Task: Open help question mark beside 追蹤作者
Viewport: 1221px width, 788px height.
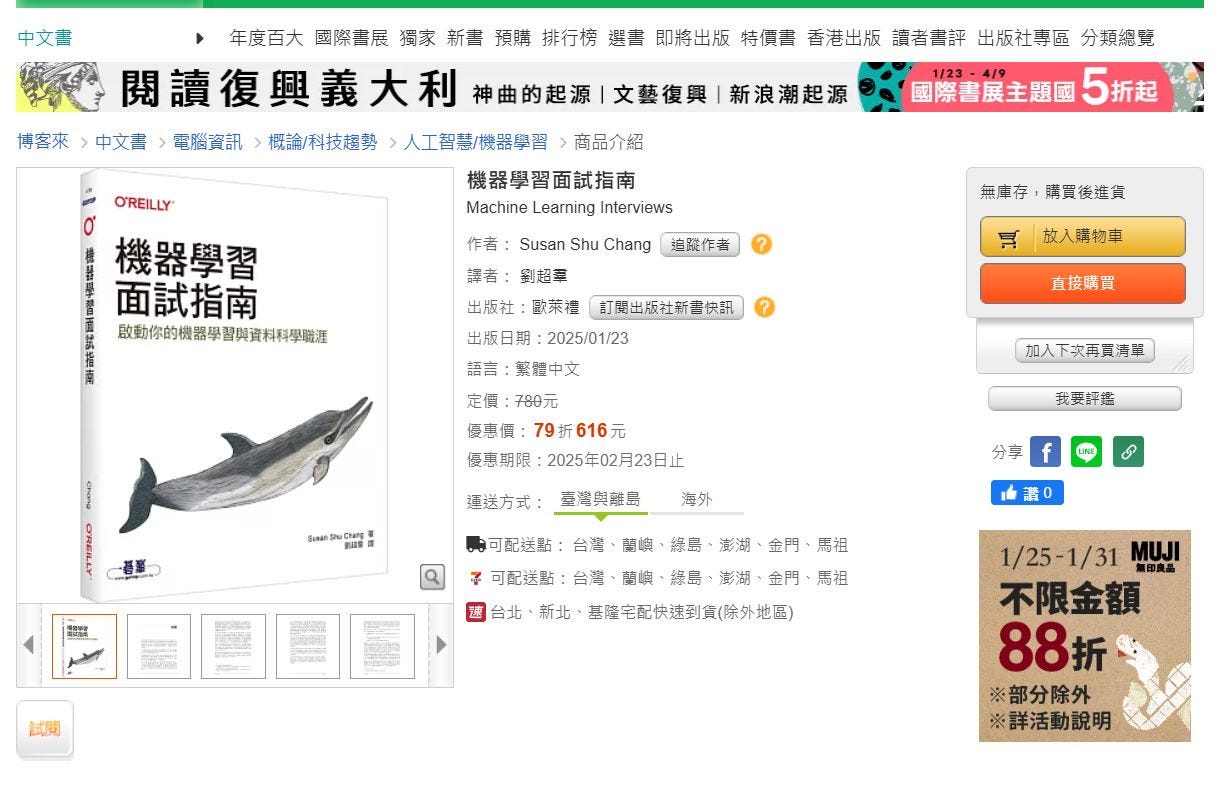Action: coord(762,244)
